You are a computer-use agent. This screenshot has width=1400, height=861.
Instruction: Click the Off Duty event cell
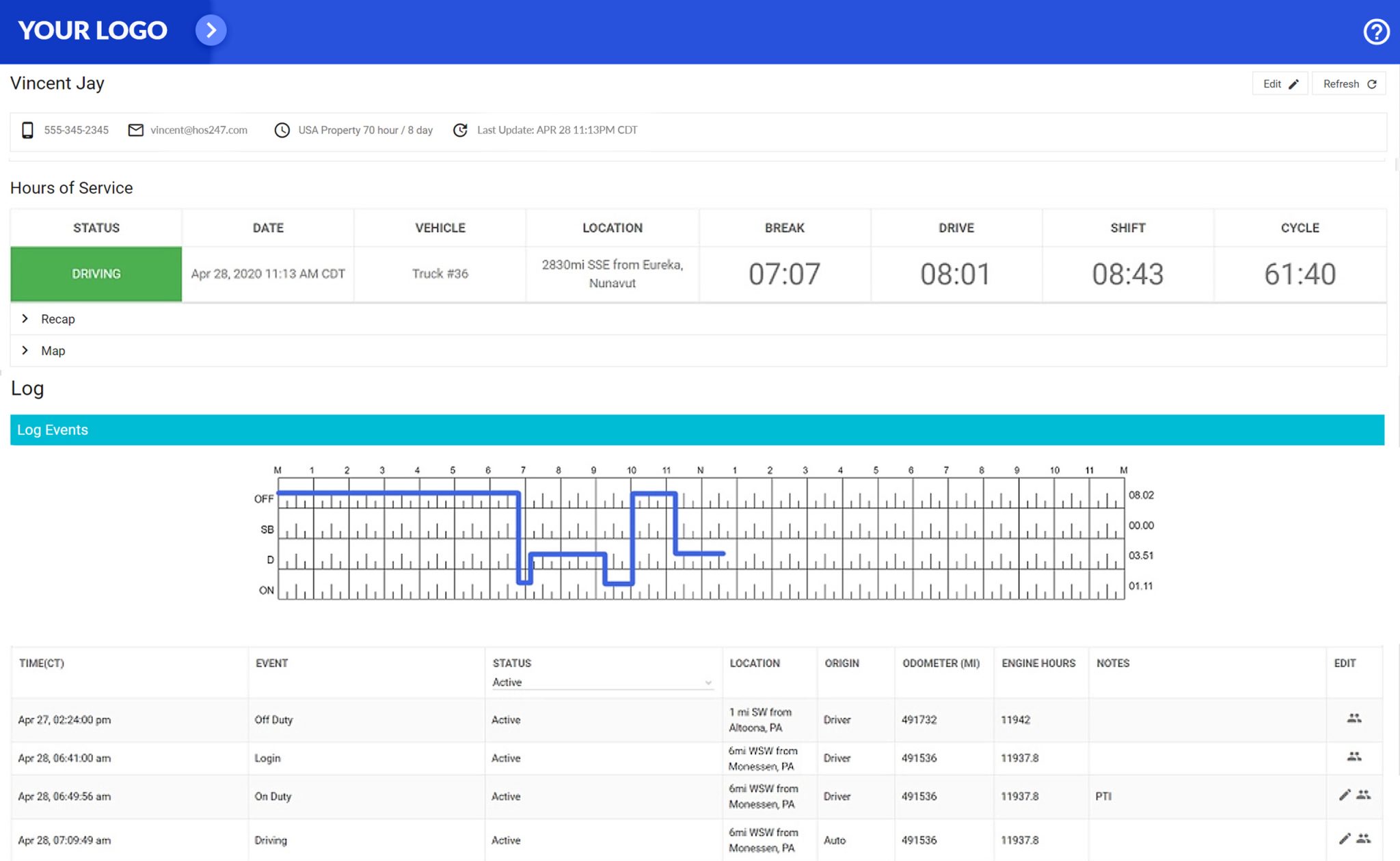coord(273,720)
